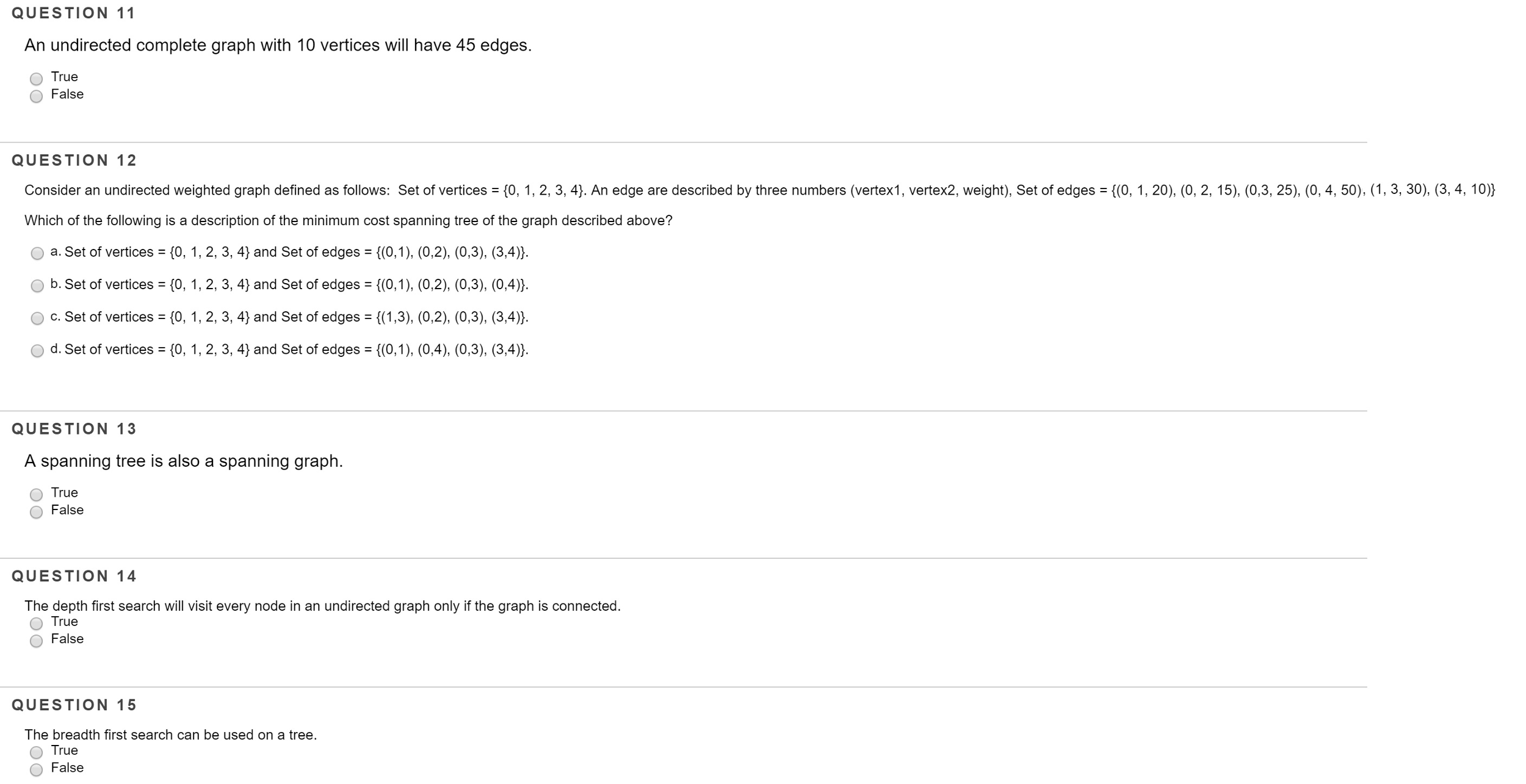Click the minimum cost spanning tree prompt
The width and height of the screenshot is (1526, 784).
(x=348, y=220)
